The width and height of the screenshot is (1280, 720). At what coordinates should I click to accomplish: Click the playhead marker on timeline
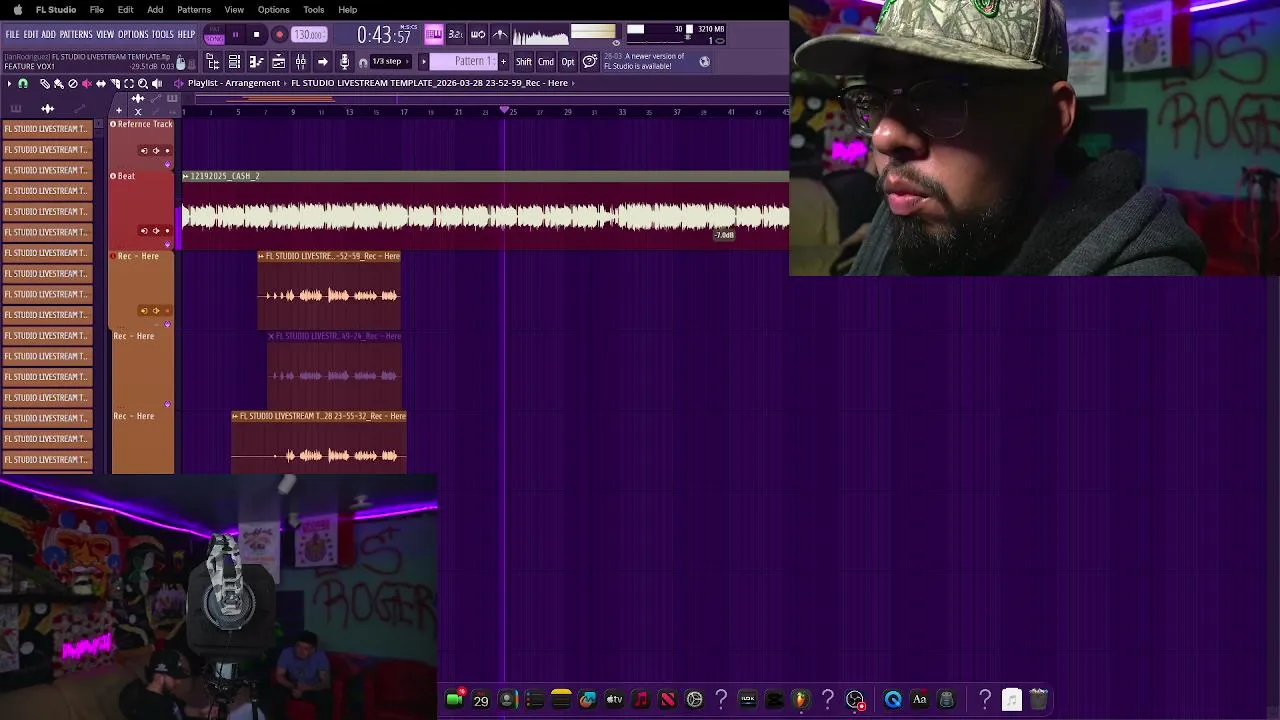504,110
